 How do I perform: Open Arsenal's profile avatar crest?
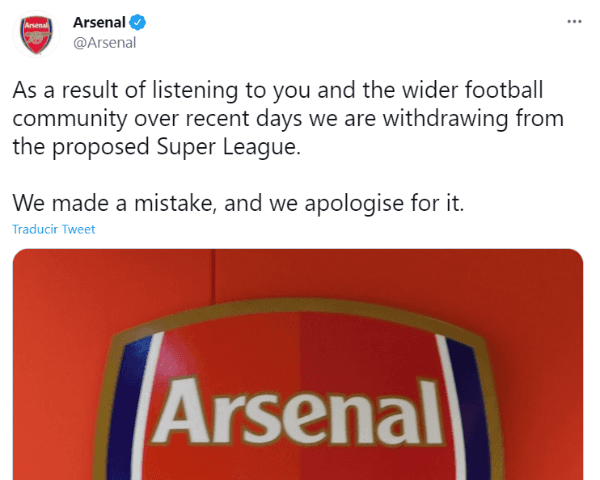coord(37,34)
